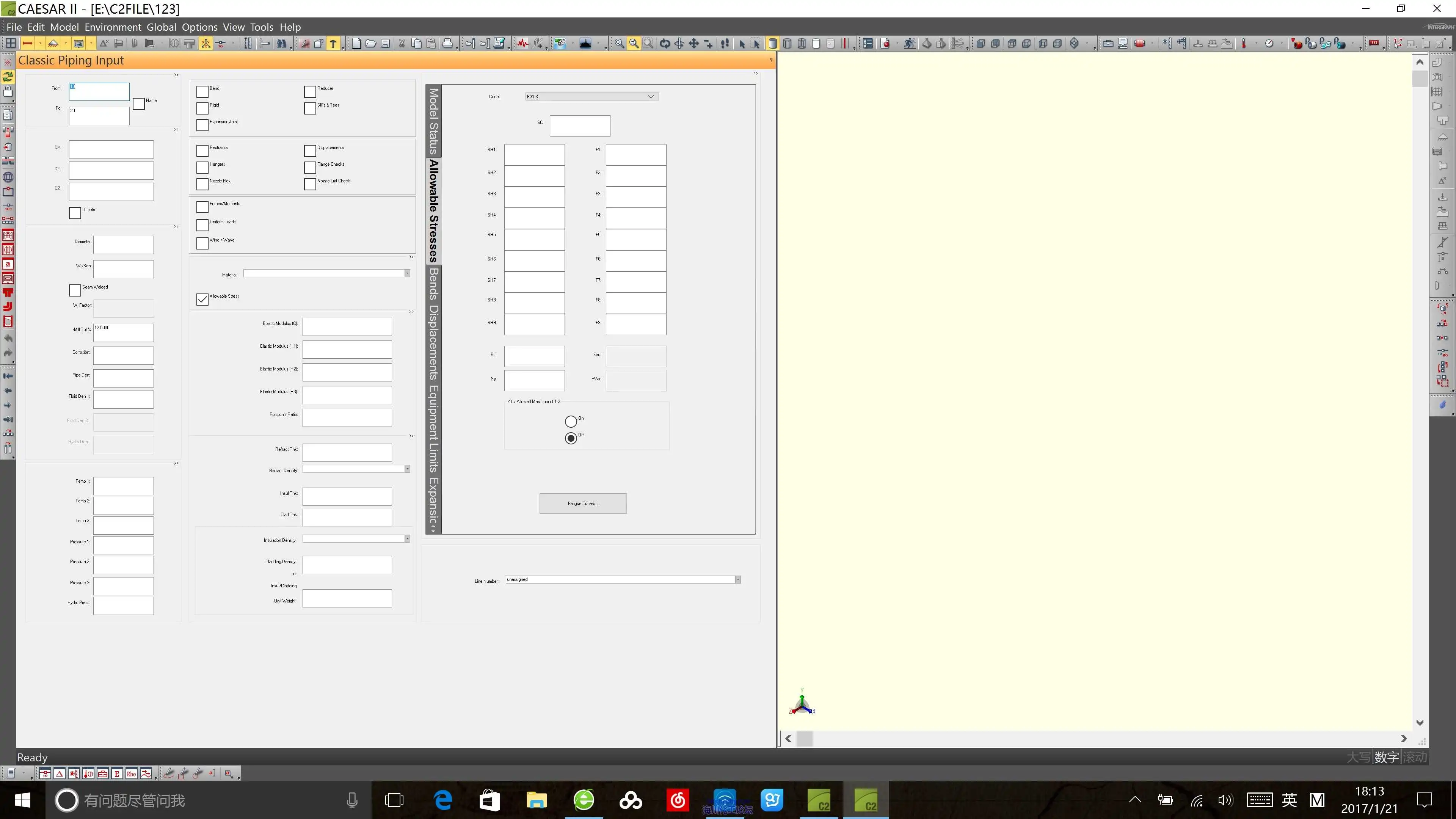This screenshot has height=819, width=1456.
Task: Click the Cut scissors toolbar icon
Action: pyautogui.click(x=401, y=44)
